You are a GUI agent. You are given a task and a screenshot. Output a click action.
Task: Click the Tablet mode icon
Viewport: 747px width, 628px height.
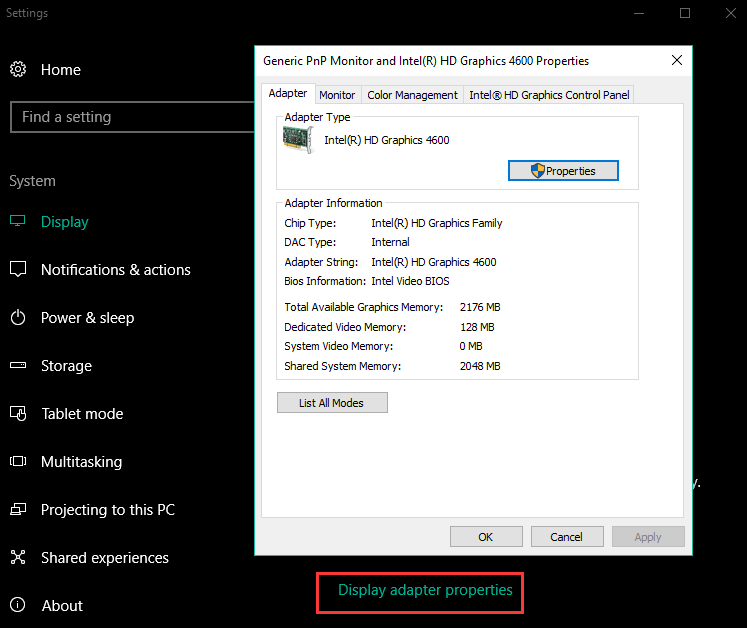click(18, 414)
